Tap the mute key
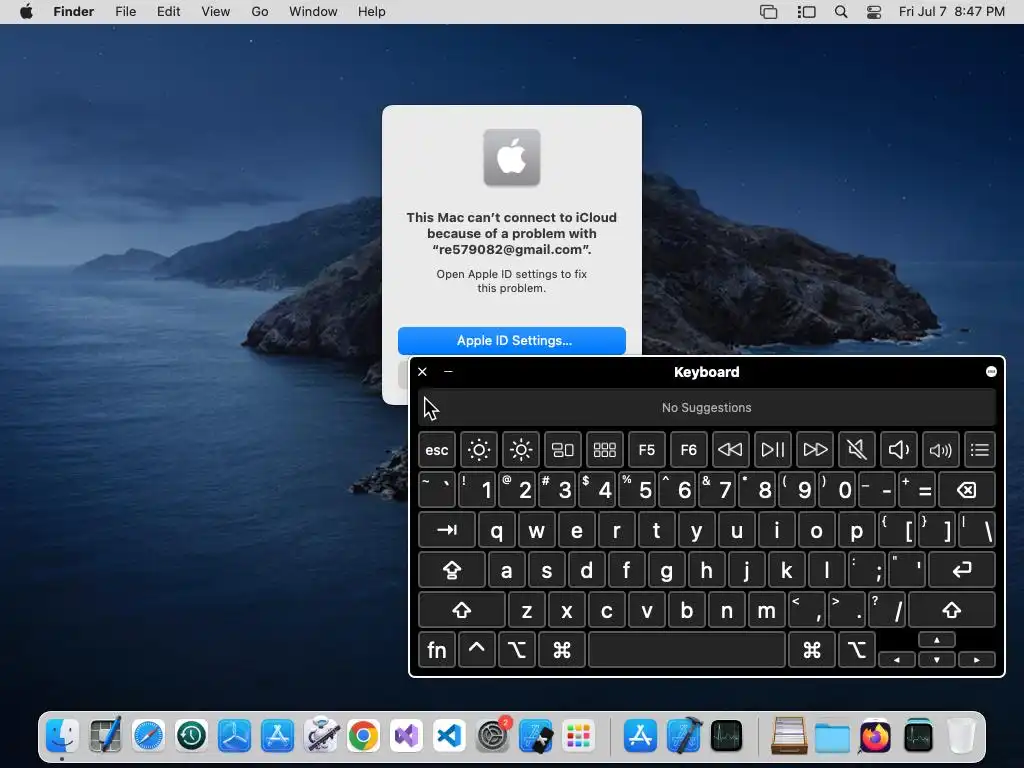The image size is (1024, 768). [856, 450]
